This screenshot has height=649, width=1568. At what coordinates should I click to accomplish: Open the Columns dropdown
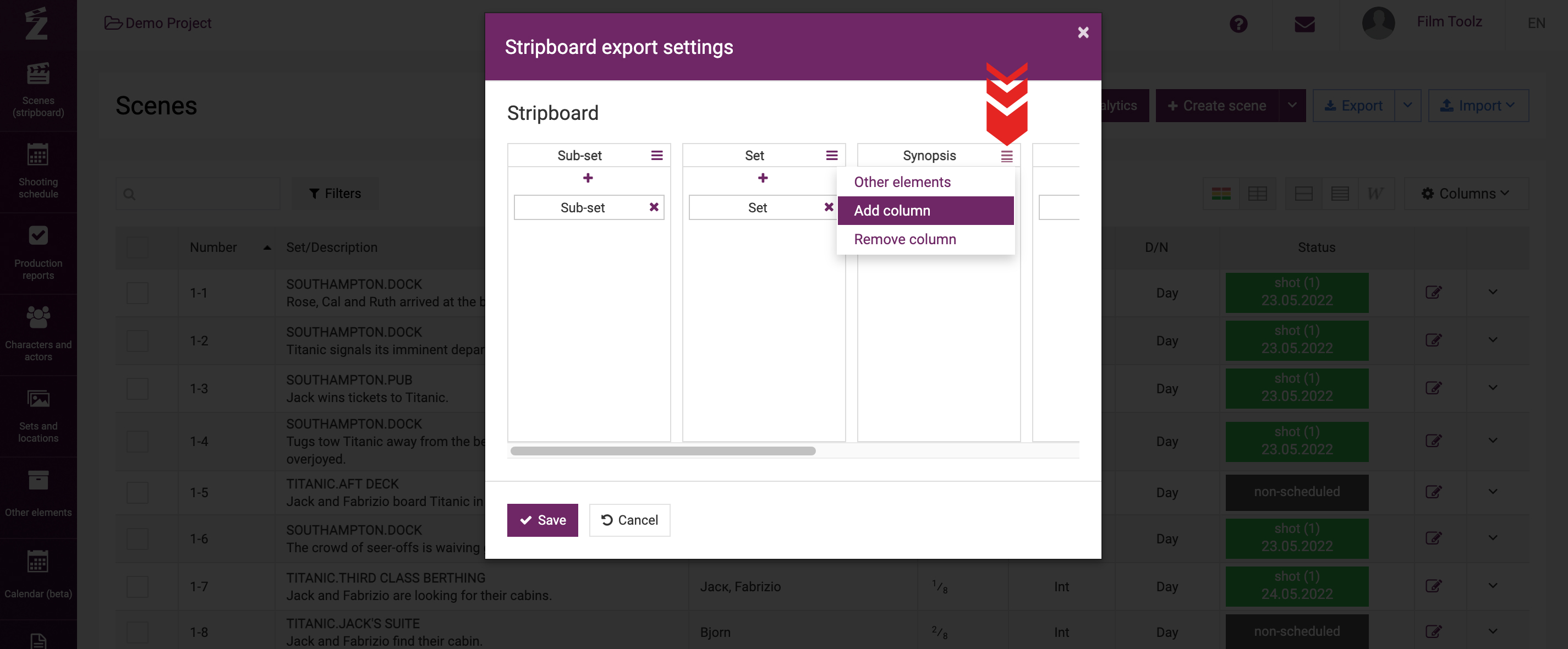click(1466, 194)
